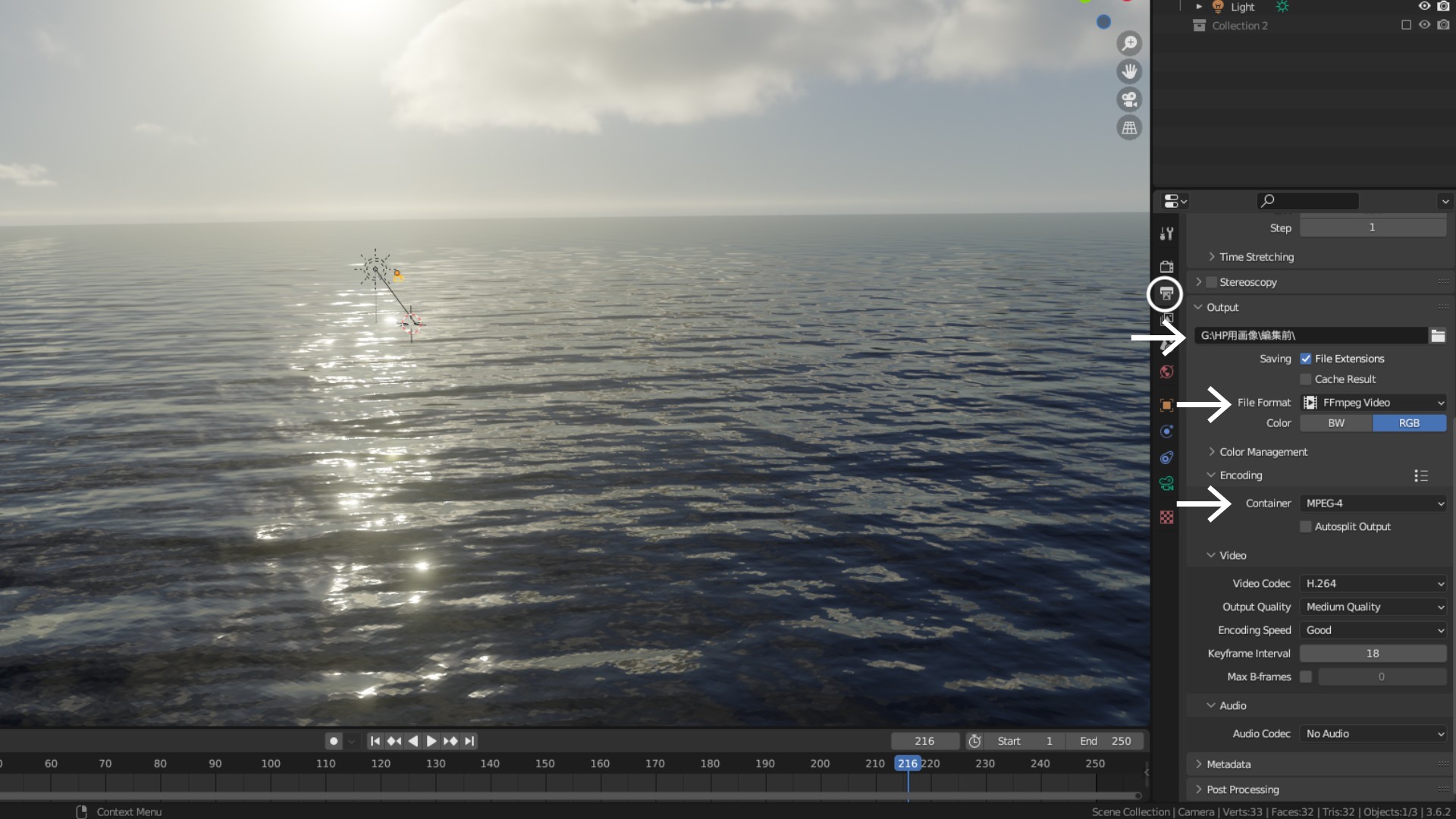Open the Encoding presets list icon
This screenshot has width=1456, height=819.
1420,475
